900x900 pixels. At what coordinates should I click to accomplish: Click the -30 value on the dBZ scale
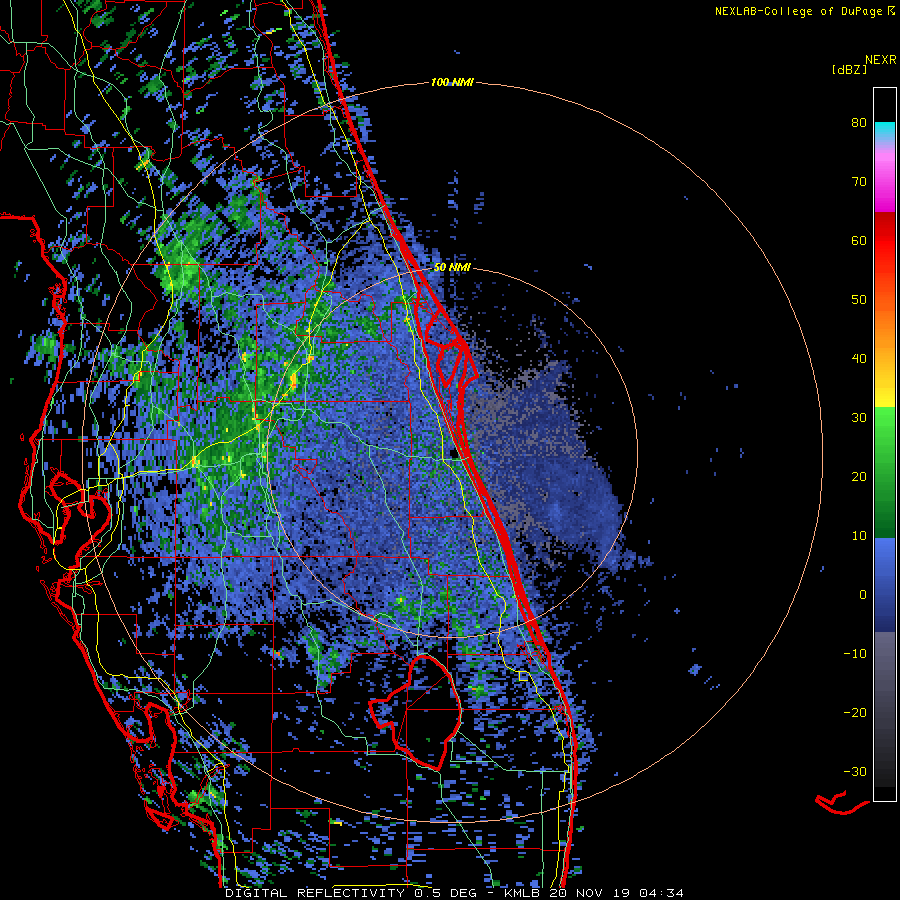pos(855,772)
